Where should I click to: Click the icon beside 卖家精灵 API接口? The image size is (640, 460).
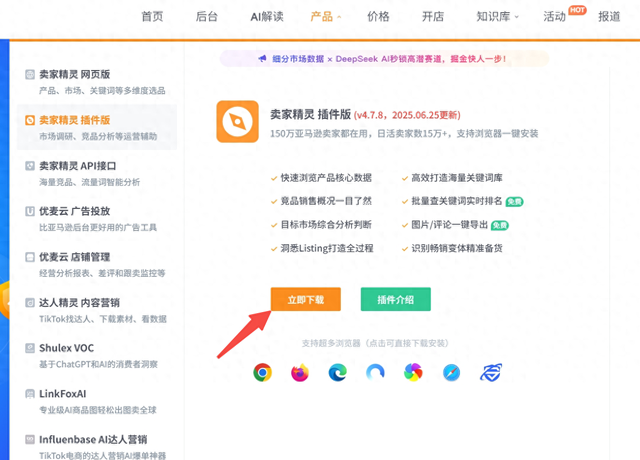(x=30, y=166)
